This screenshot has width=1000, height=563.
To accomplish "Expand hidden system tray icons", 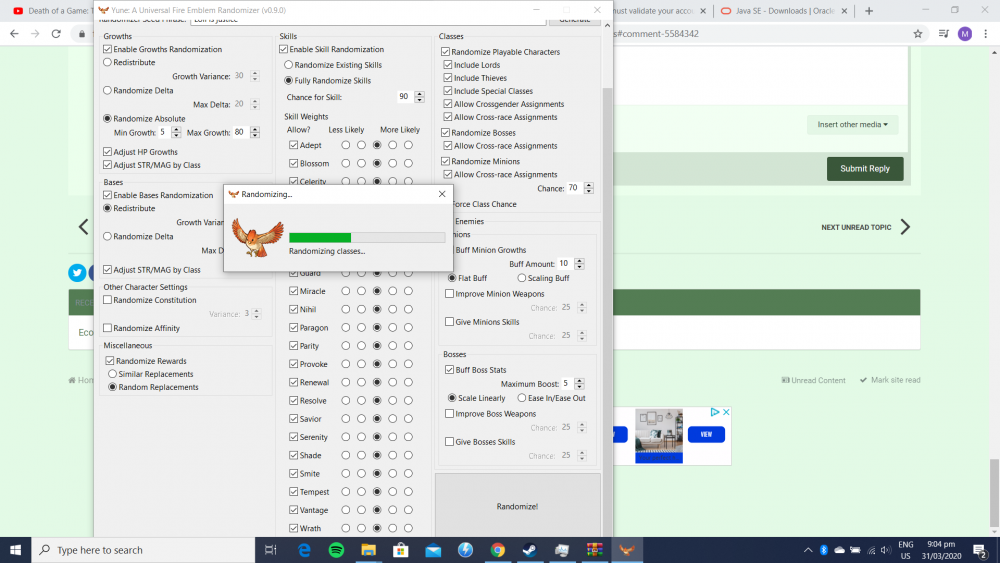I will (x=807, y=550).
